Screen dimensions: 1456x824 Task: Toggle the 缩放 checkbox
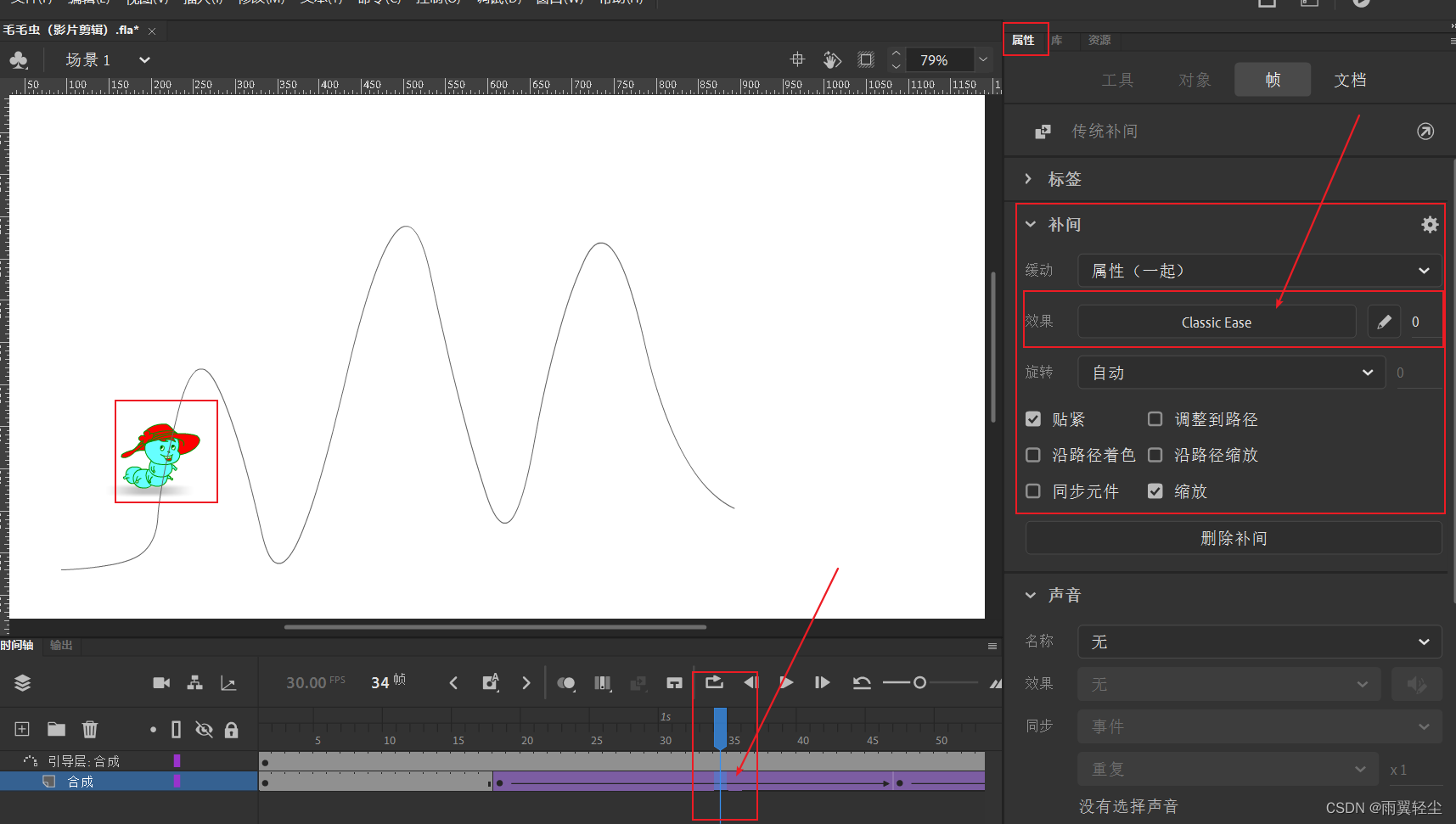pyautogui.click(x=1155, y=491)
